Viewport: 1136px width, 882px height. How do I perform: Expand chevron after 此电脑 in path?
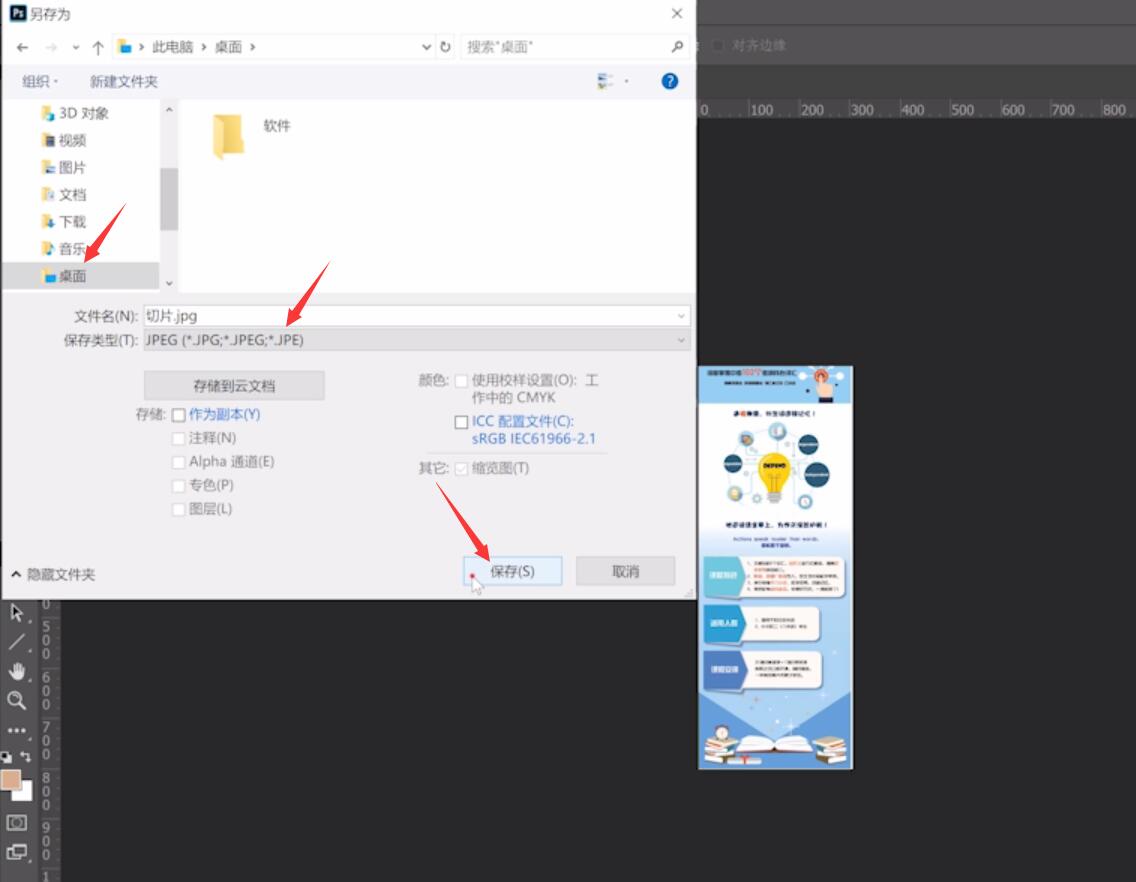(204, 47)
